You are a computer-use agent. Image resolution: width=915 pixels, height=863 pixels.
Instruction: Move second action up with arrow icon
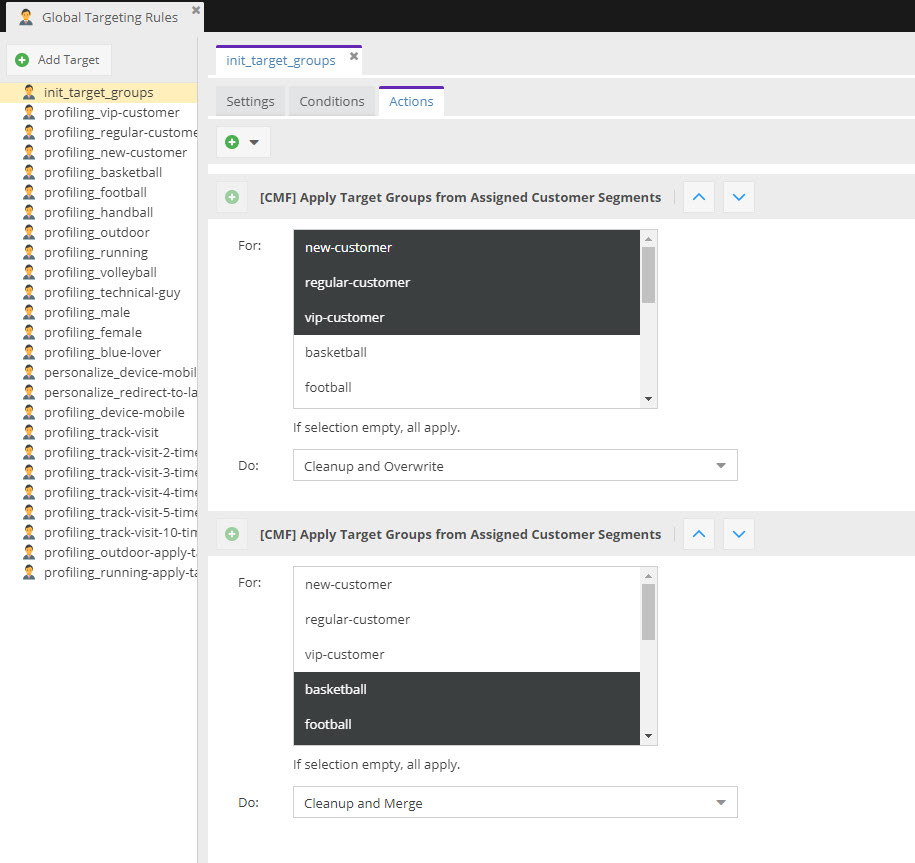click(x=699, y=534)
